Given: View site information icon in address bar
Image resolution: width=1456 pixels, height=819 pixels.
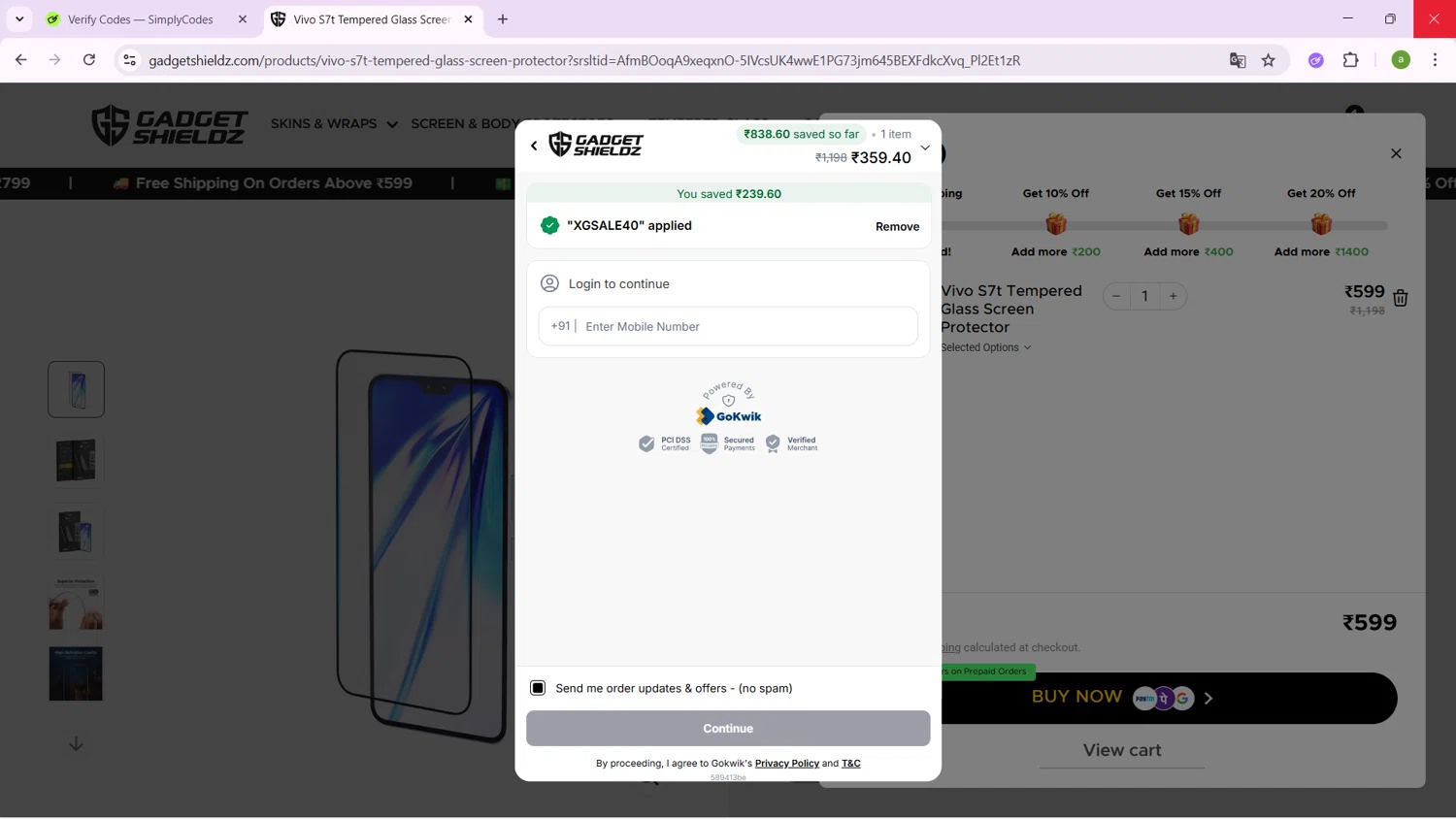Looking at the screenshot, I should click(129, 60).
